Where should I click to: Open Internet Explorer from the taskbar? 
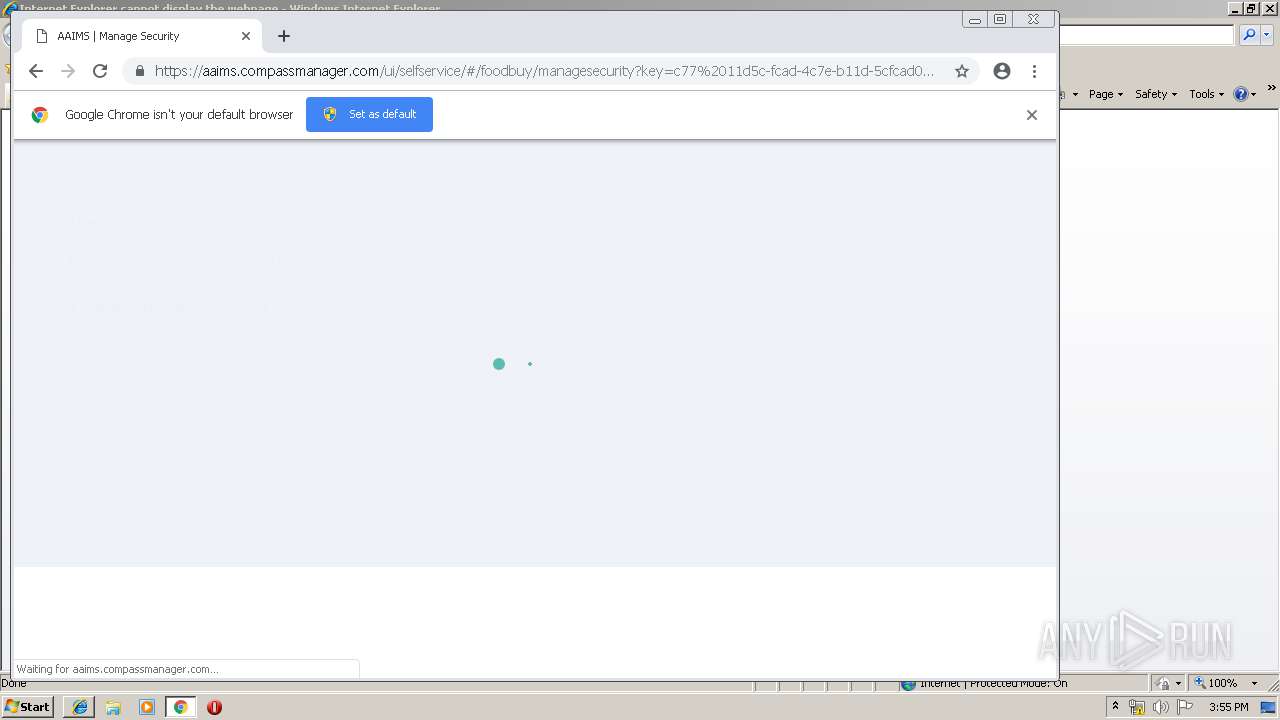[x=79, y=707]
